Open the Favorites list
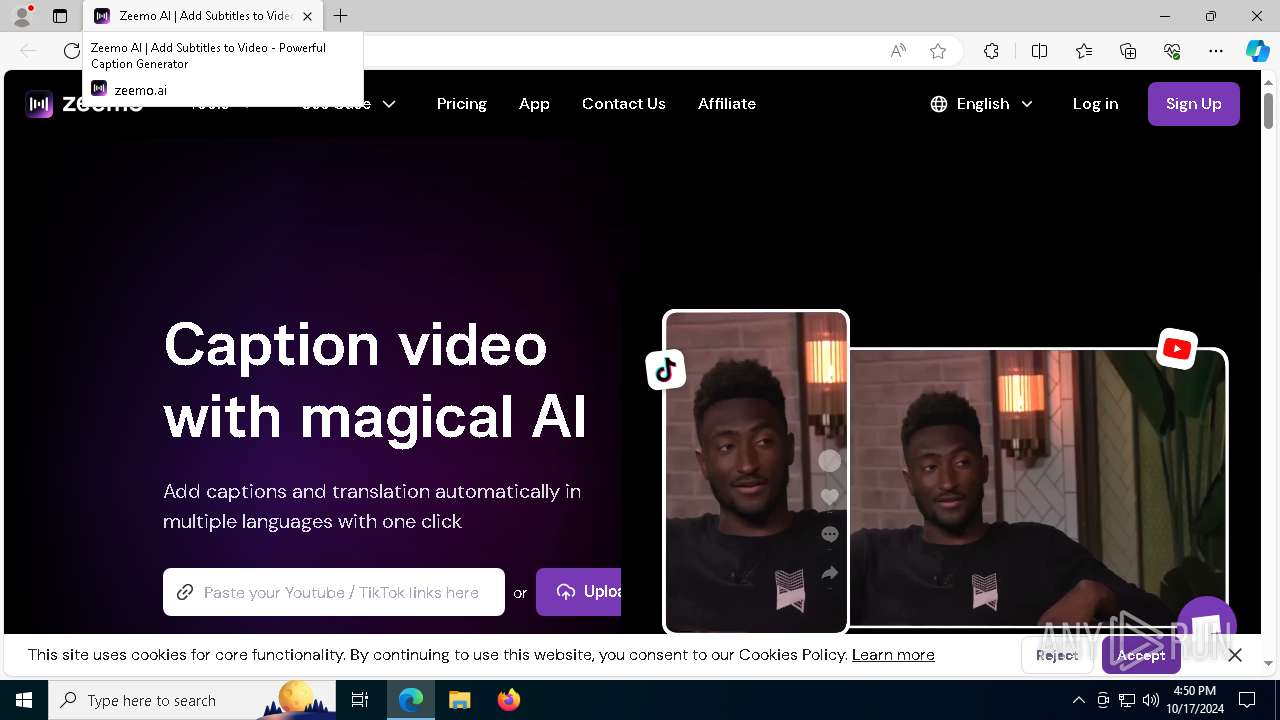Viewport: 1280px width, 720px height. coord(1084,51)
